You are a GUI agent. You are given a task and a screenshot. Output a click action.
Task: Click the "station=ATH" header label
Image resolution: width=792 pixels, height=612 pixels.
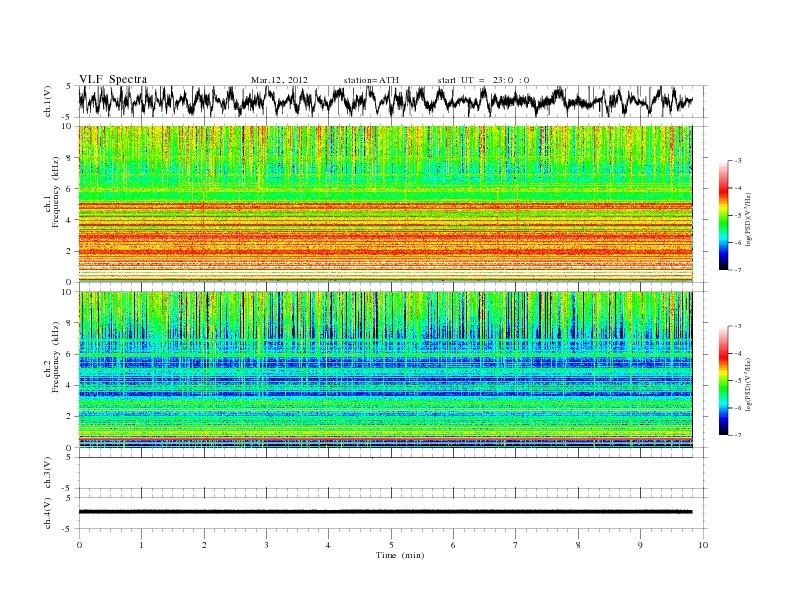pyautogui.click(x=371, y=80)
